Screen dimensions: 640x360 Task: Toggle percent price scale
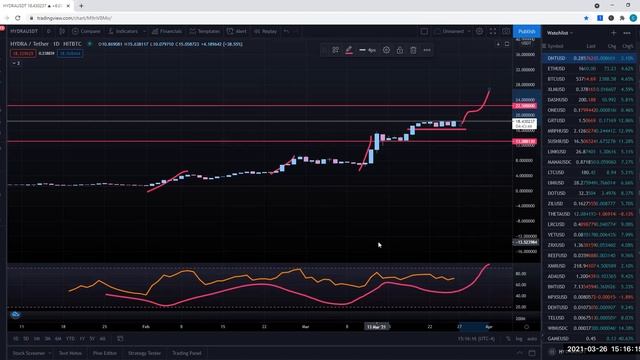pyautogui.click(x=508, y=339)
